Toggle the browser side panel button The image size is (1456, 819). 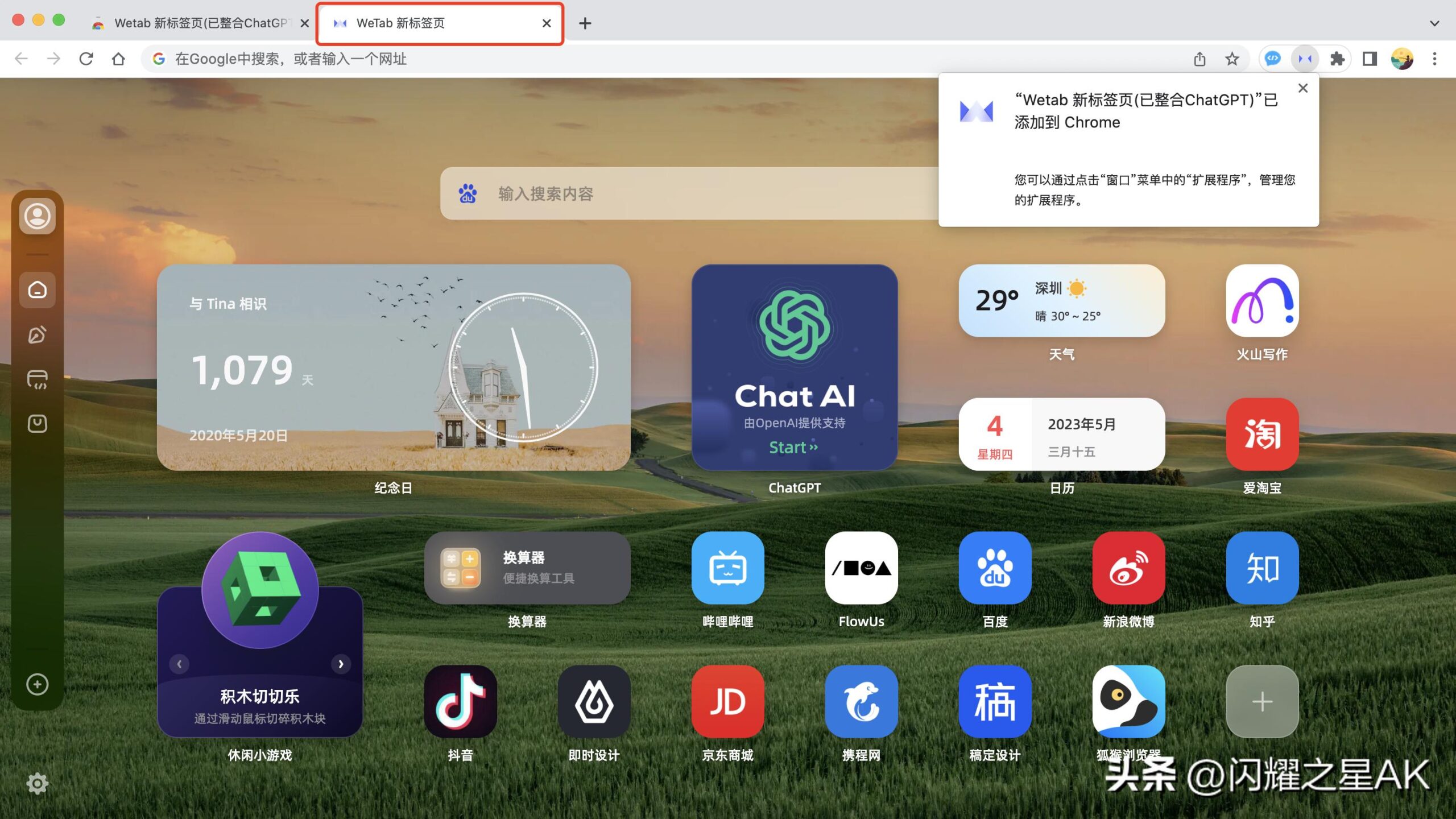[1370, 59]
